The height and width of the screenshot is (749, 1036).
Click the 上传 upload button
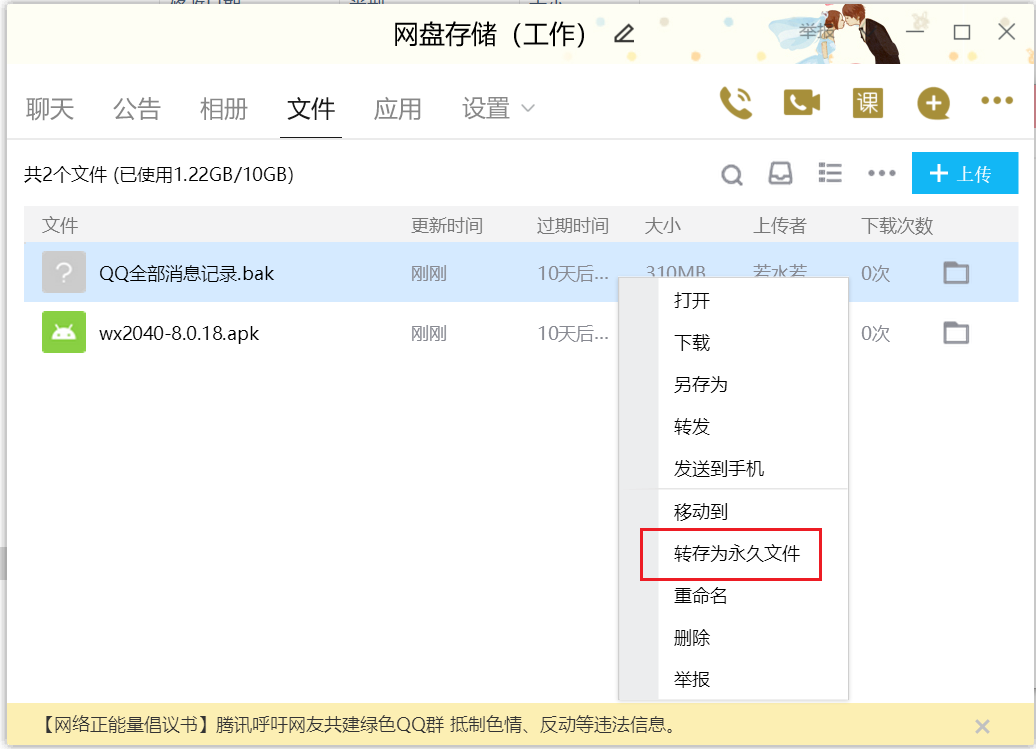(964, 173)
